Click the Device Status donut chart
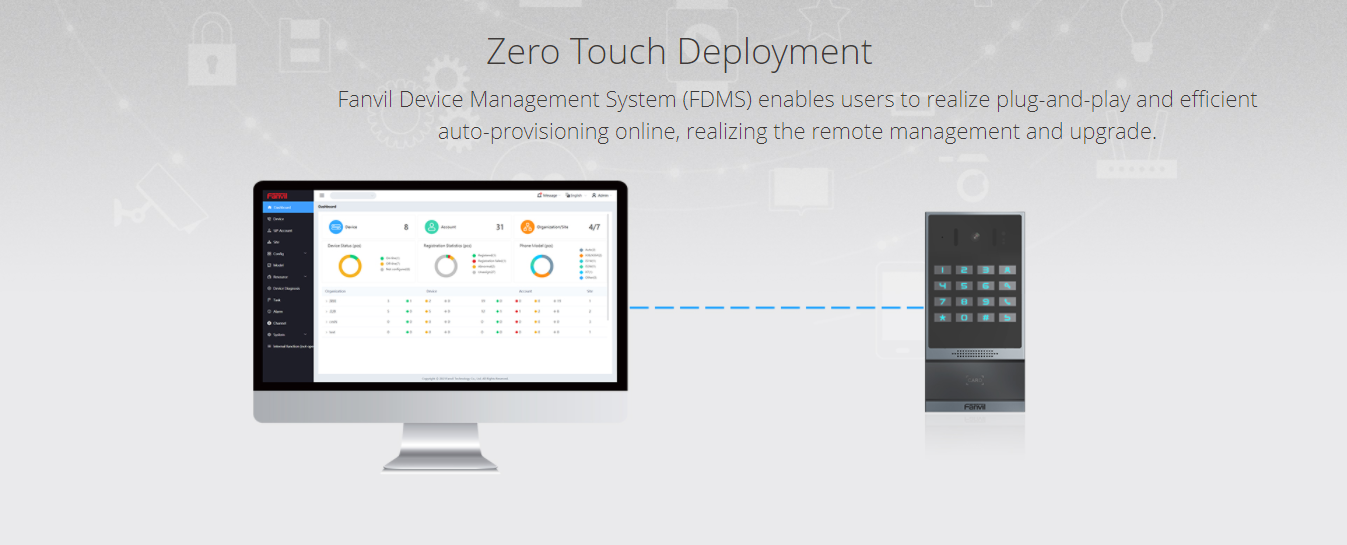 tap(350, 266)
